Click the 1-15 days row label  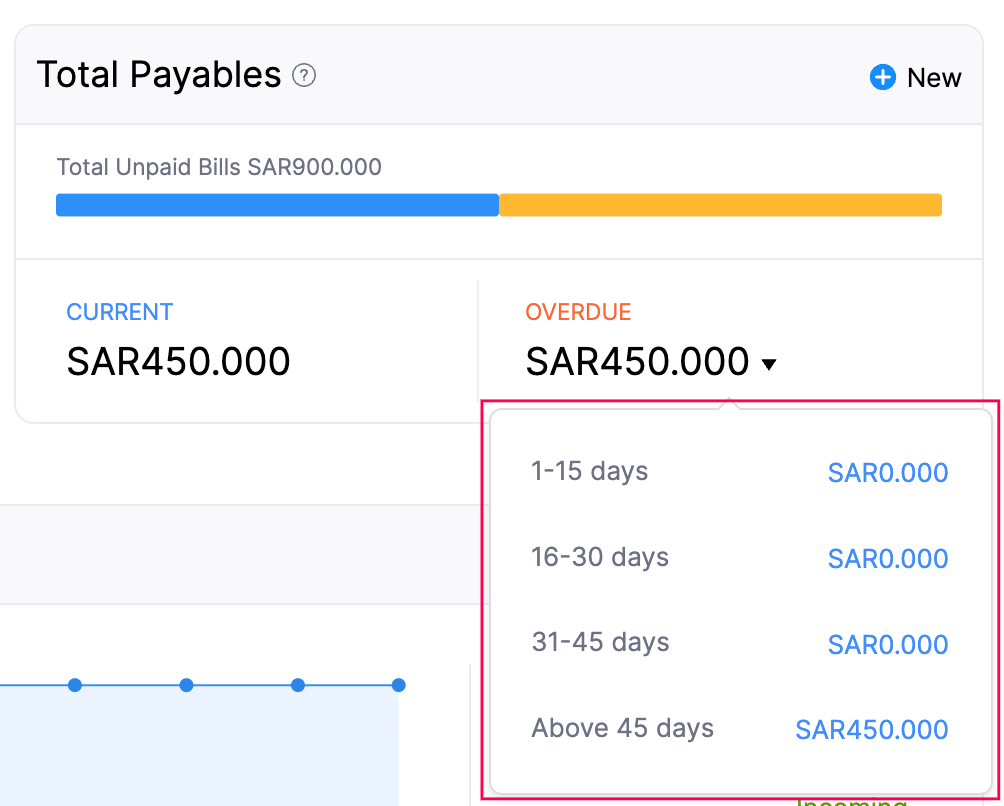tap(589, 471)
